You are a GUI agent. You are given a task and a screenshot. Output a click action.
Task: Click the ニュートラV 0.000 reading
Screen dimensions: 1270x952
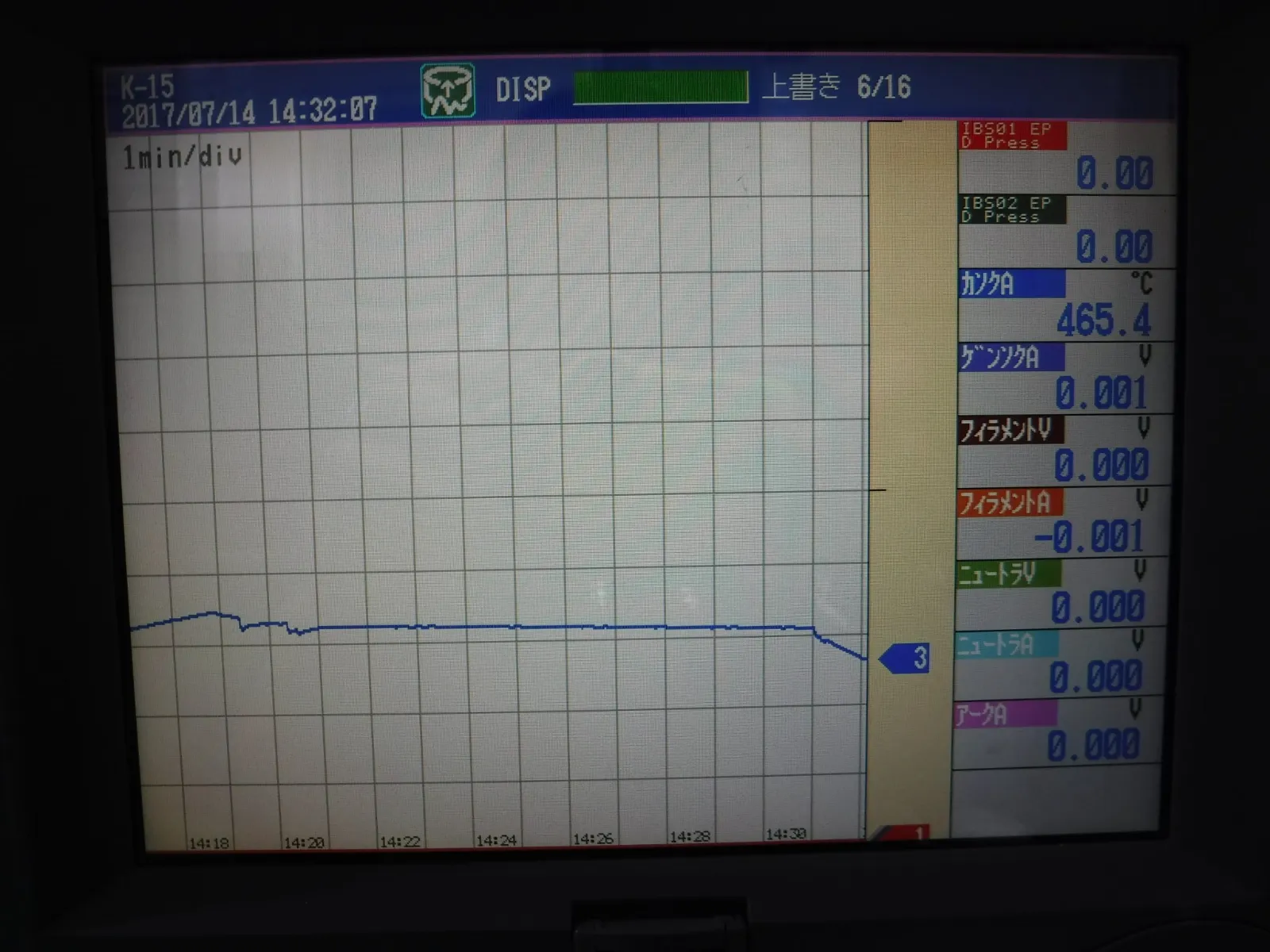[x=1098, y=608]
